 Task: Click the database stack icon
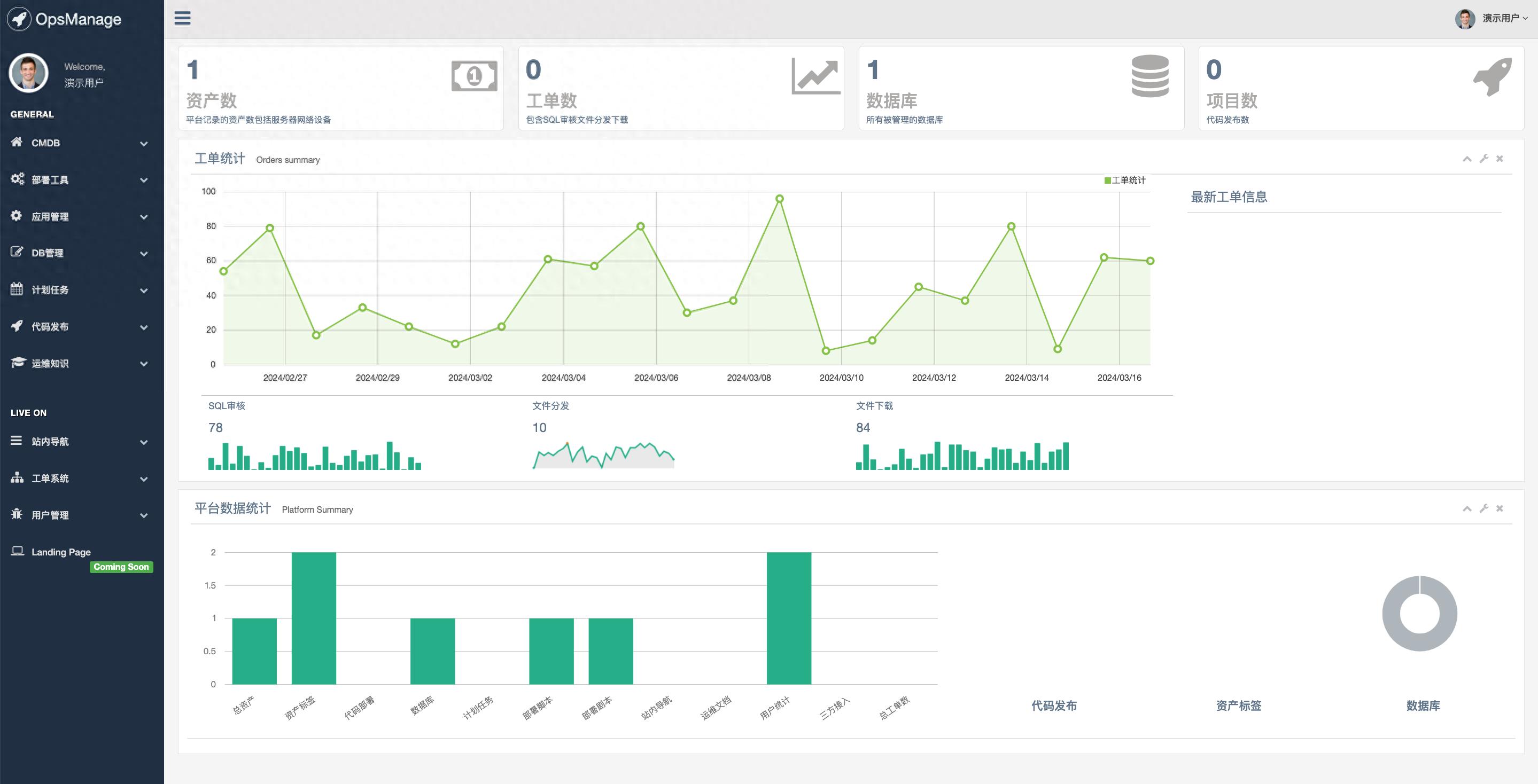(1149, 76)
